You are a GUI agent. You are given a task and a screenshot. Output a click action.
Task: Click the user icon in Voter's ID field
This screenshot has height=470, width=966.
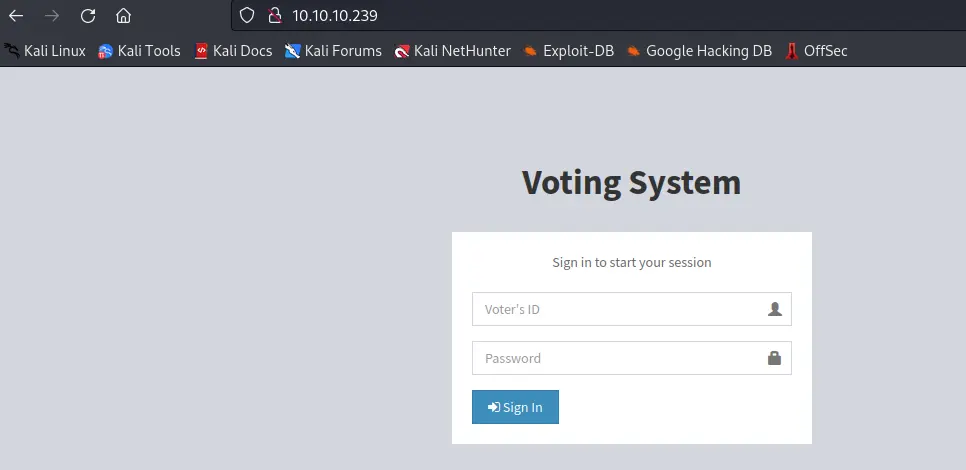[x=774, y=309]
